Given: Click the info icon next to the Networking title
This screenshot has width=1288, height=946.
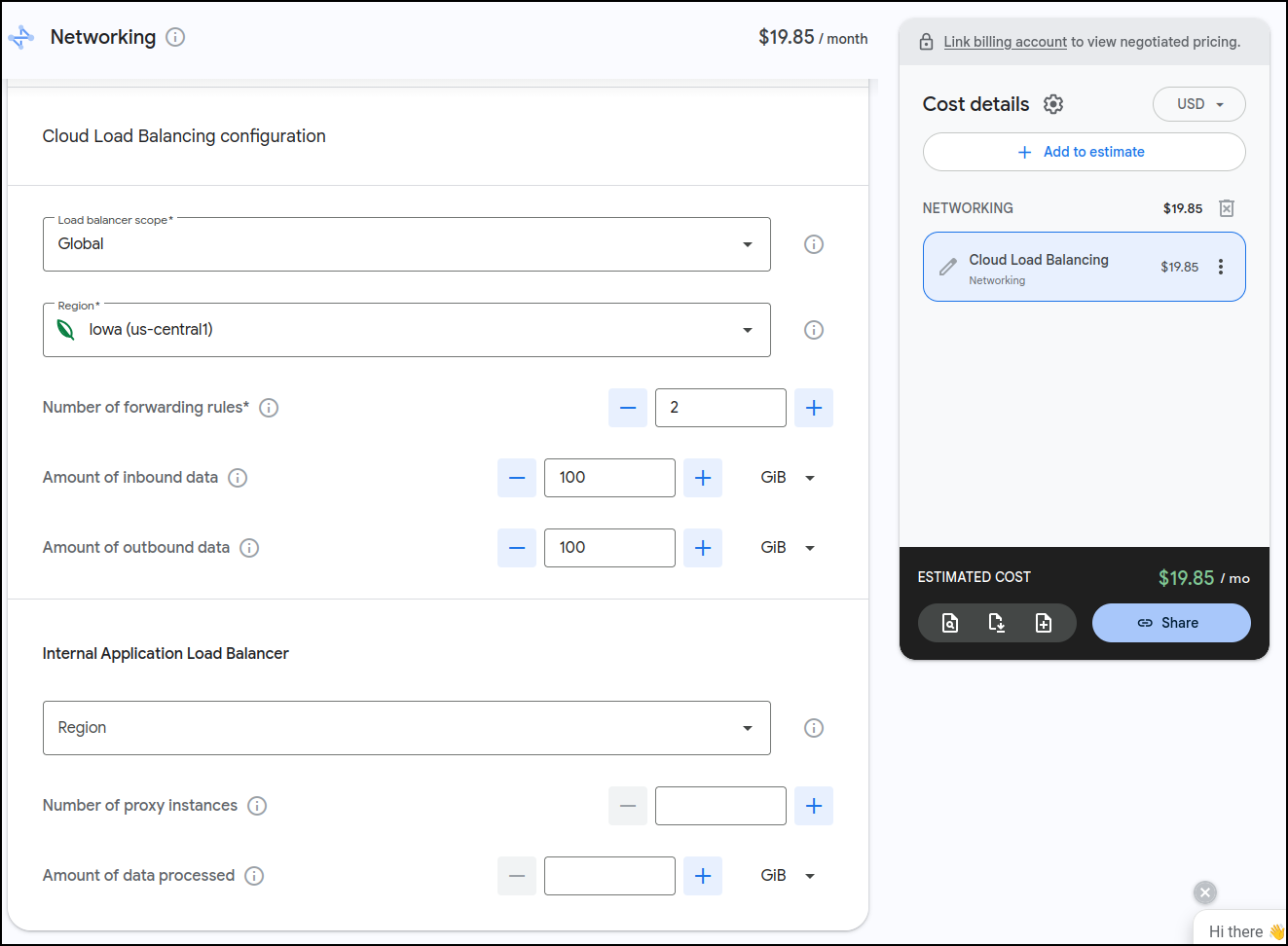Looking at the screenshot, I should pyautogui.click(x=175, y=37).
